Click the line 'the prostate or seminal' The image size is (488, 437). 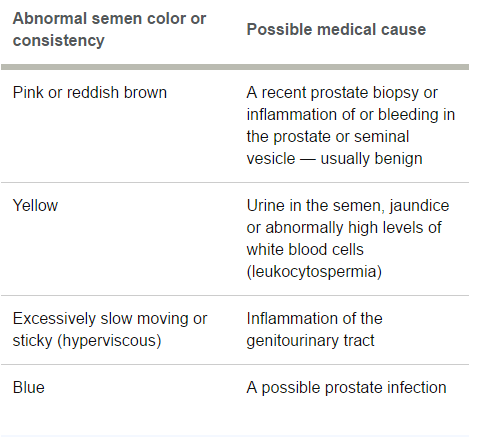(x=328, y=136)
